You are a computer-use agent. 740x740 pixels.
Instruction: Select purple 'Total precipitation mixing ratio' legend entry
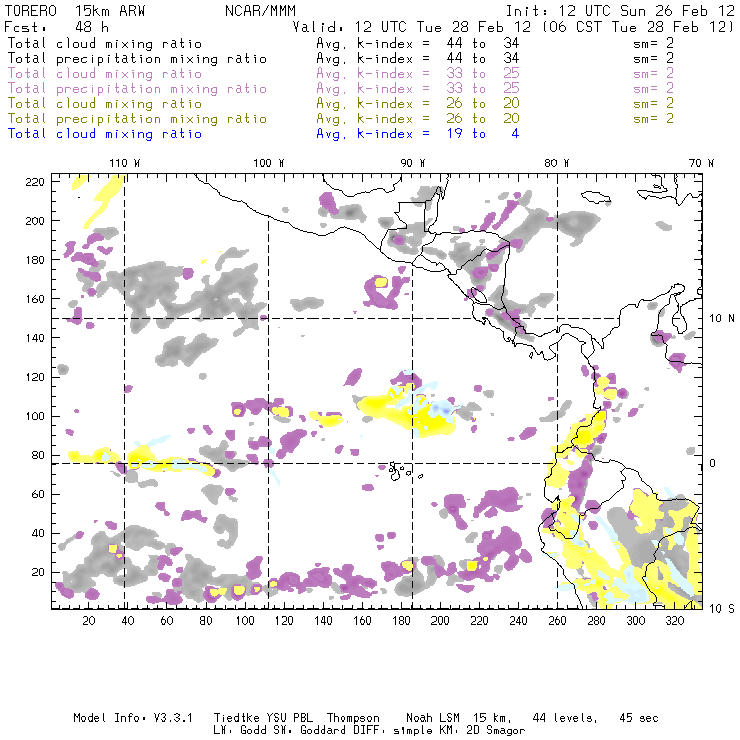click(x=137, y=89)
